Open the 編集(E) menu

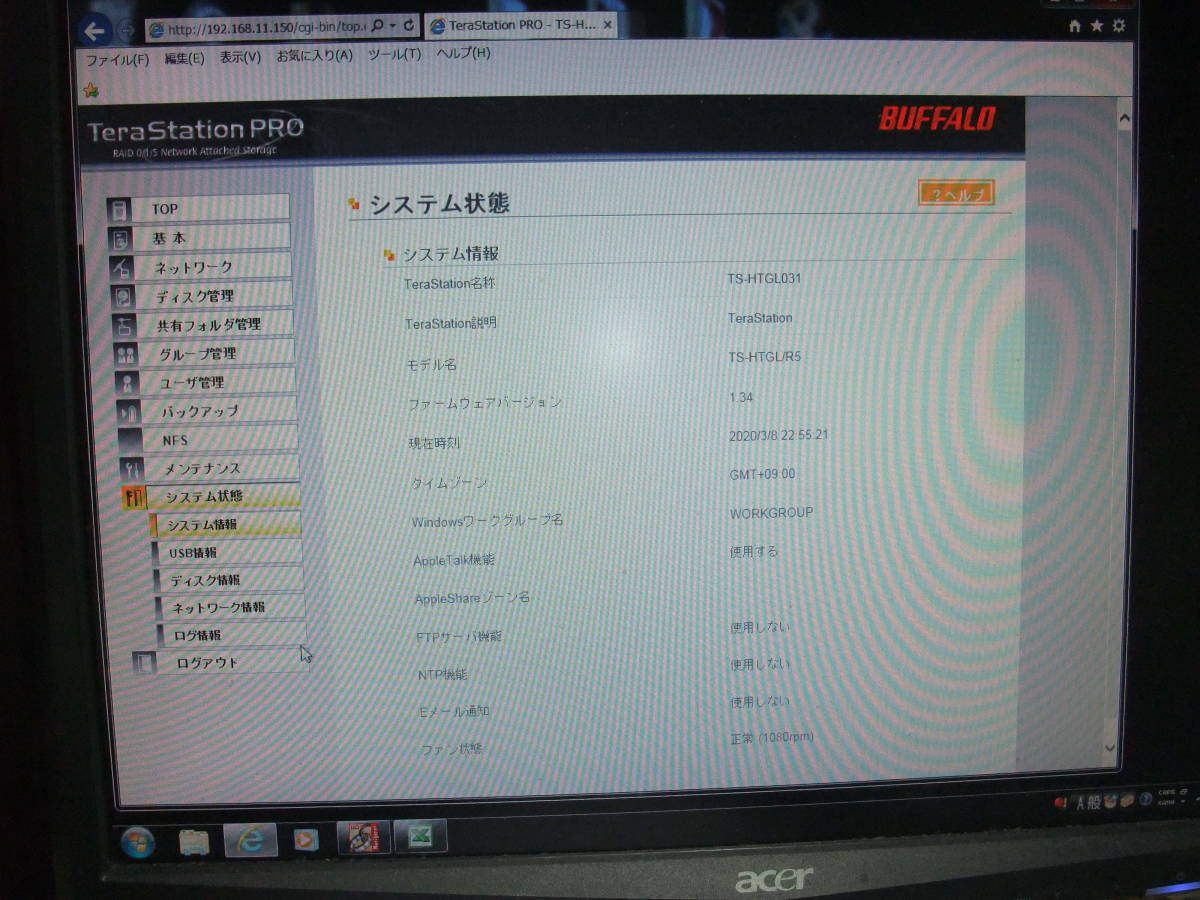tap(184, 59)
